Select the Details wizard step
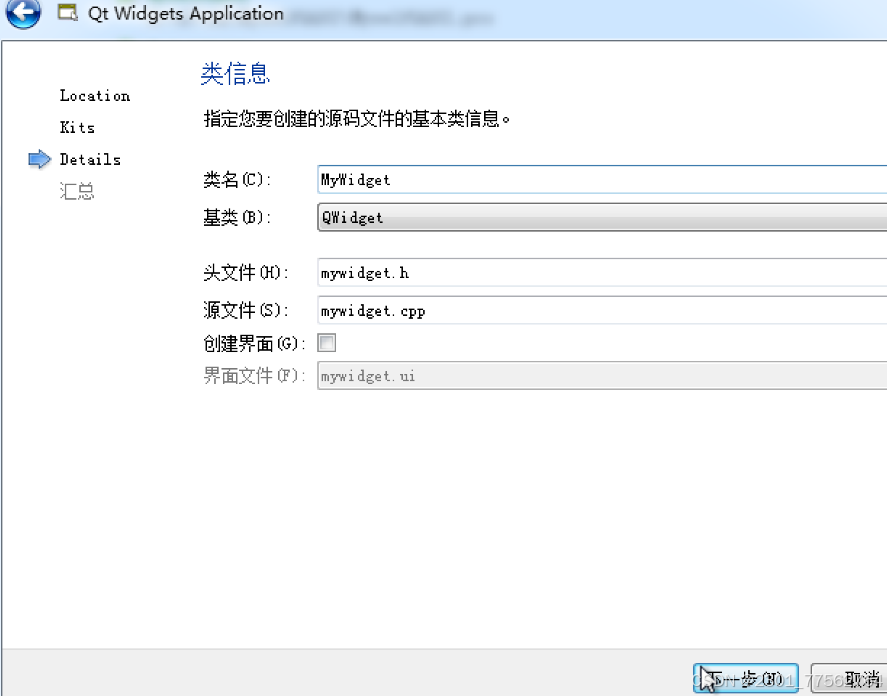887x696 pixels. pyautogui.click(x=91, y=160)
